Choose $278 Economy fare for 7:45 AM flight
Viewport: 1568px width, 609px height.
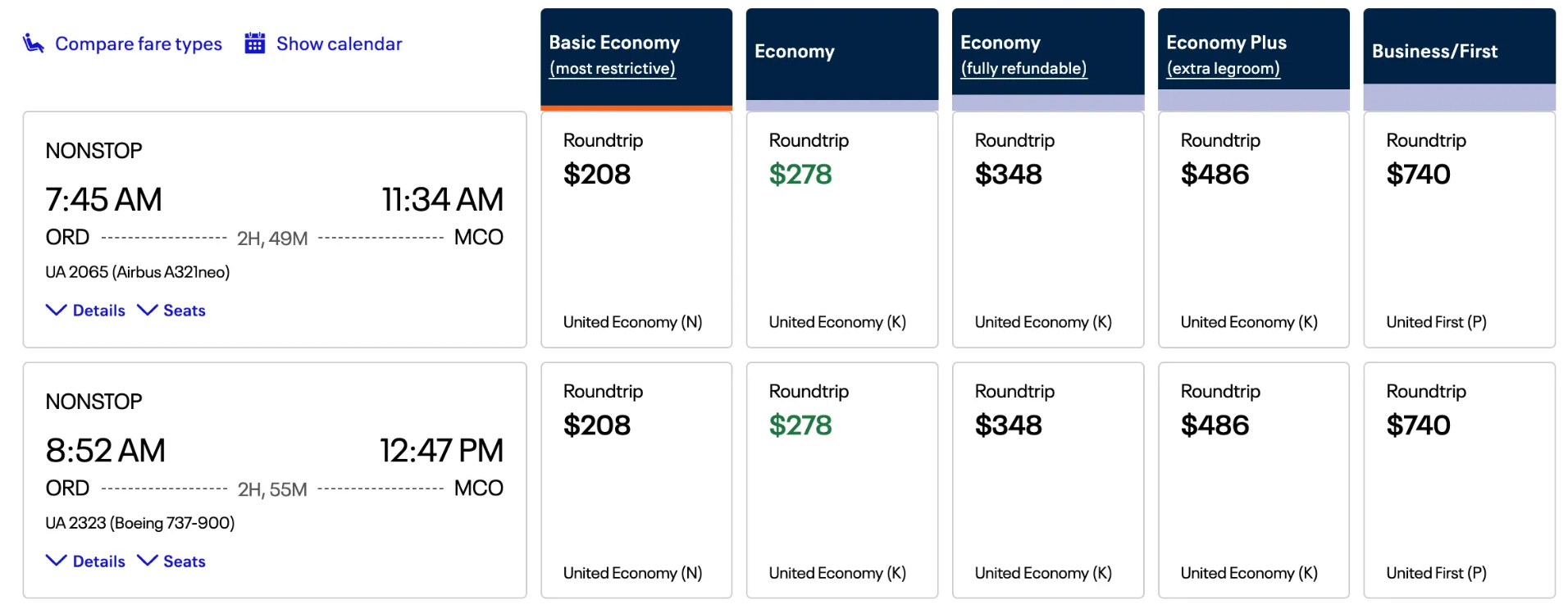(842, 230)
